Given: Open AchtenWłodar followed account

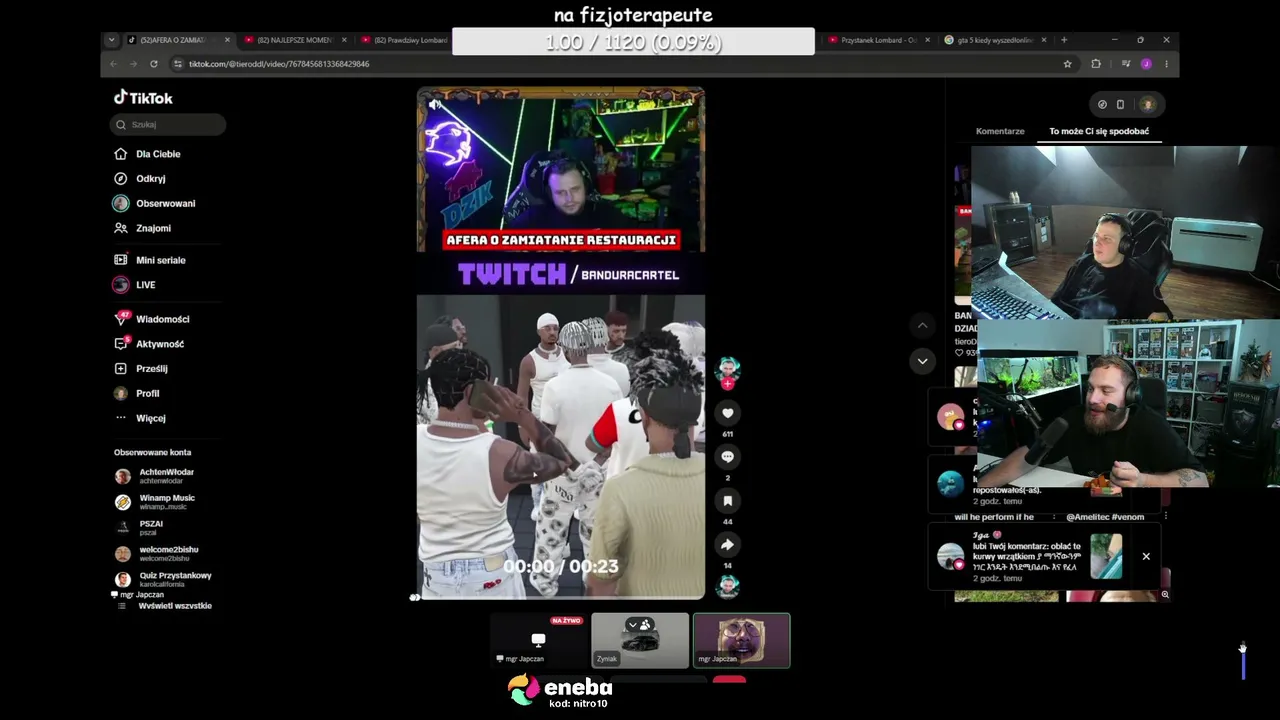Looking at the screenshot, I should [x=154, y=476].
